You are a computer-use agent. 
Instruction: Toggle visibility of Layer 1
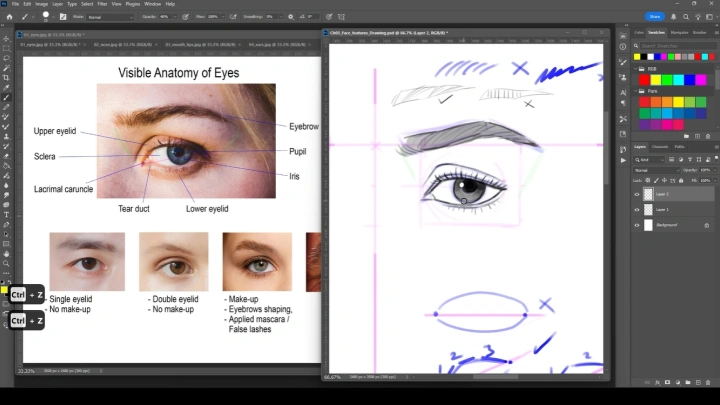click(637, 210)
